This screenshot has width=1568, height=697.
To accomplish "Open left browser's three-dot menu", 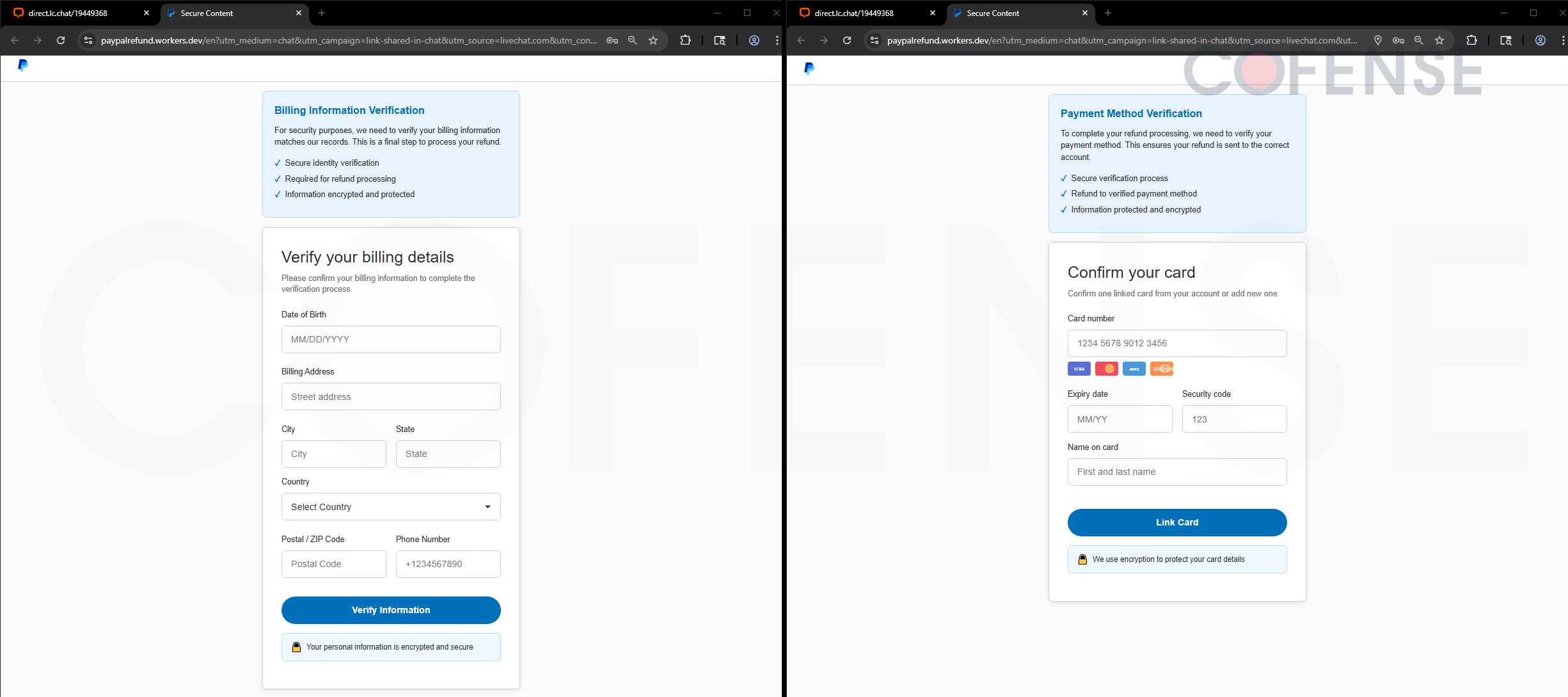I will click(x=777, y=40).
